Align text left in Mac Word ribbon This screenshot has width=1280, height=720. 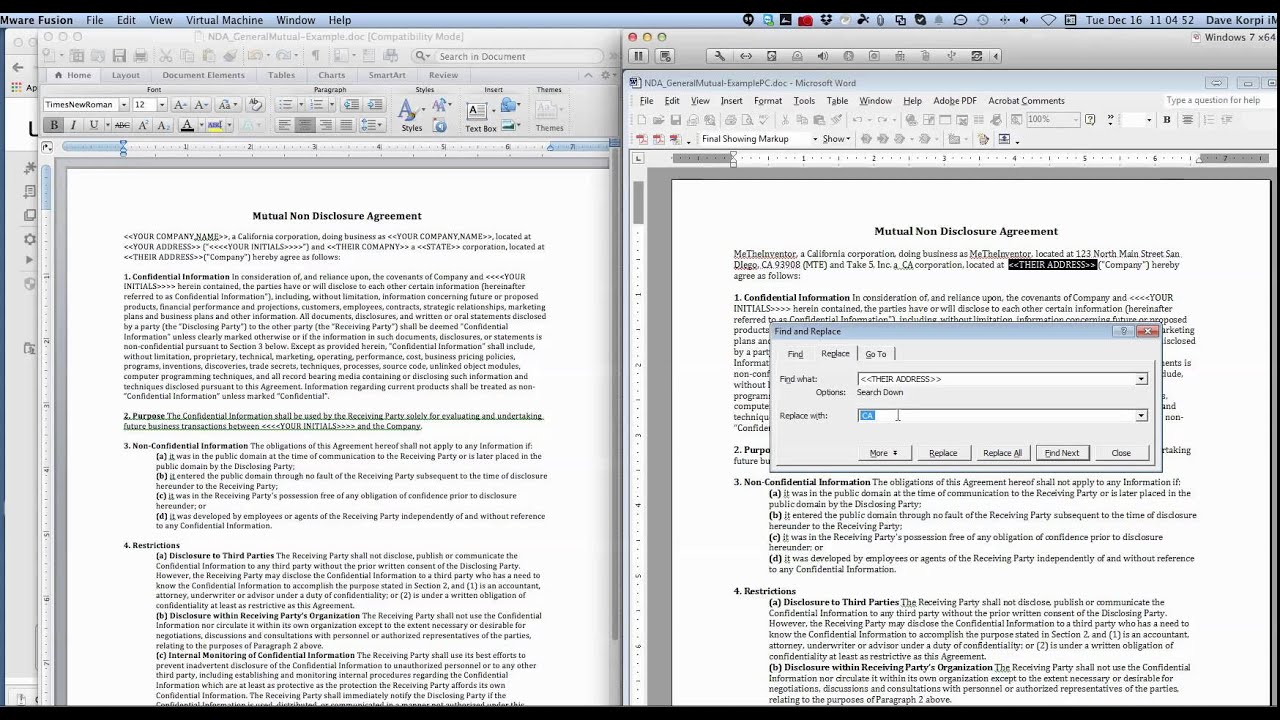[284, 125]
